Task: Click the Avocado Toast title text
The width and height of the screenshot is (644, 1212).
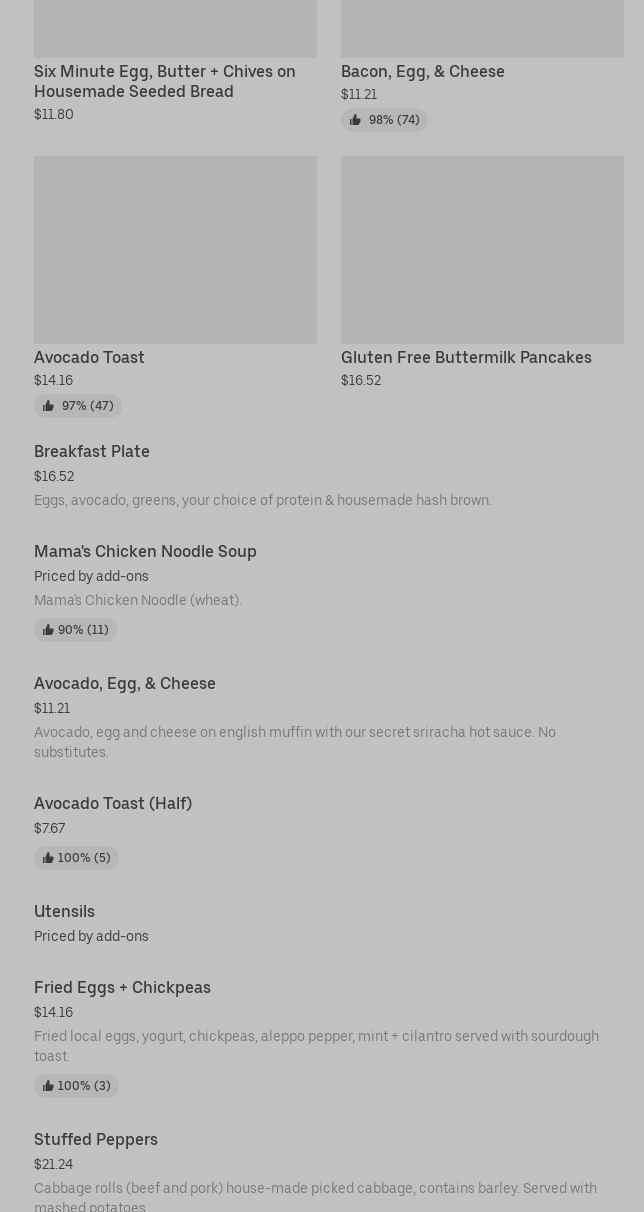Action: [89, 357]
